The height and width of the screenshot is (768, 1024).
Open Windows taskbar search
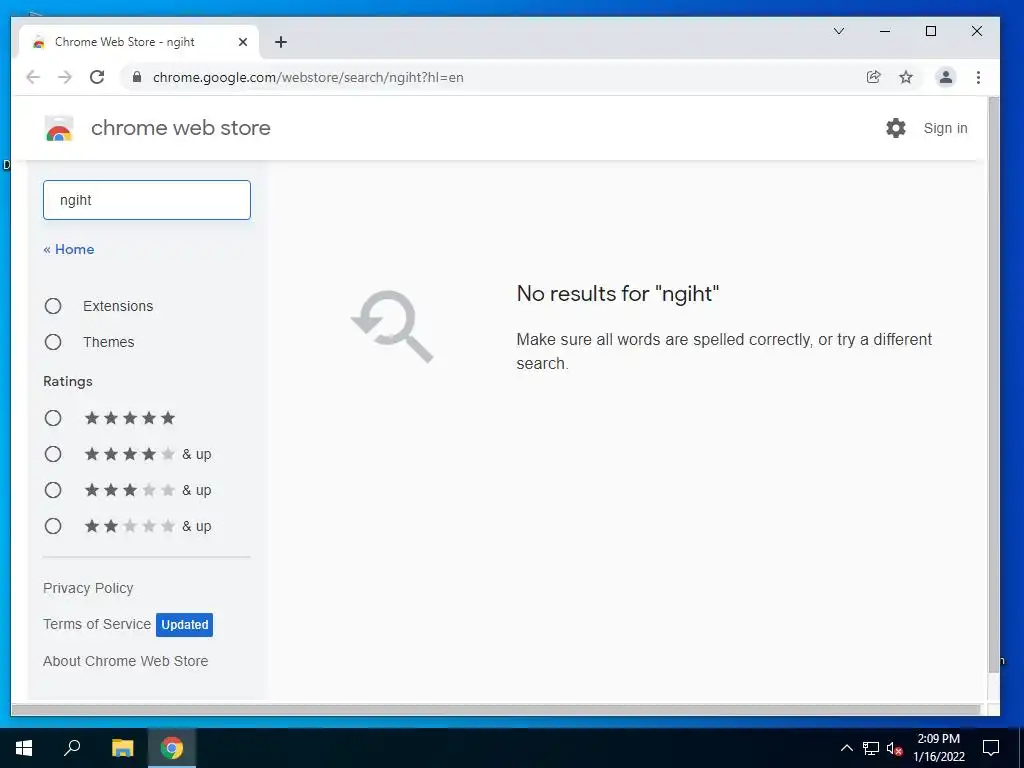[72, 748]
